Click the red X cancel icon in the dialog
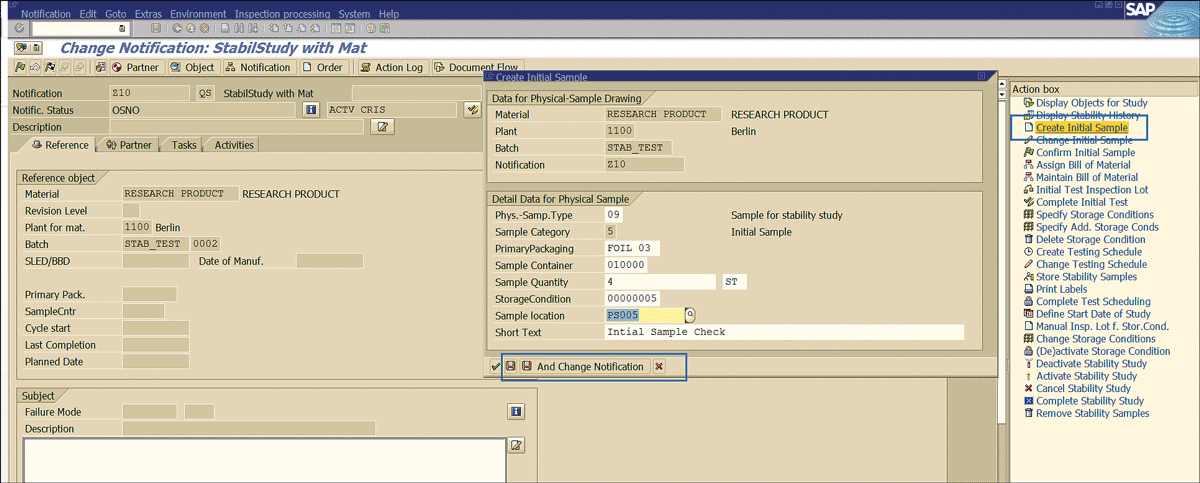The height and width of the screenshot is (483, 1200). [x=659, y=367]
